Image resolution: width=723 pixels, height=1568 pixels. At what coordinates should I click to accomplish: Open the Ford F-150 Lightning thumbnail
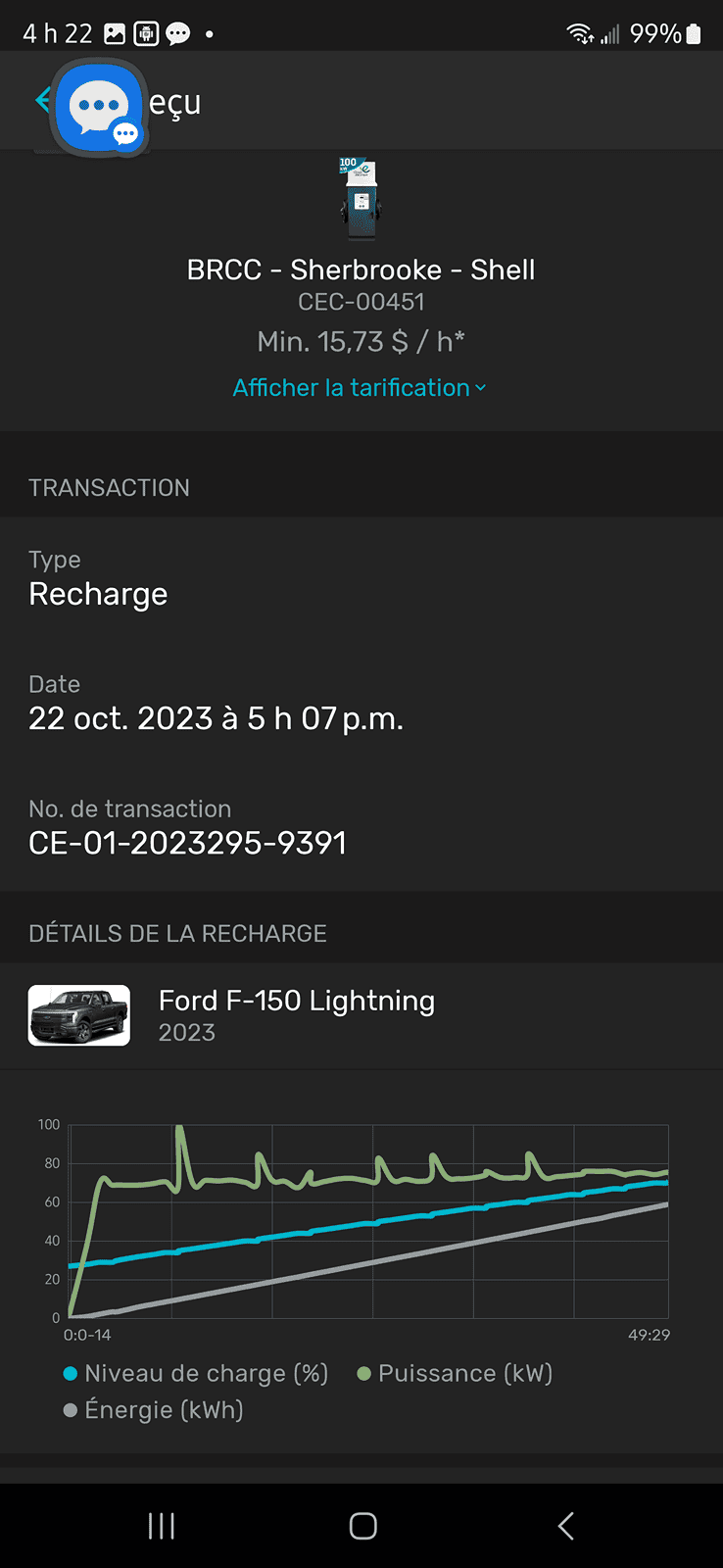click(x=79, y=1015)
